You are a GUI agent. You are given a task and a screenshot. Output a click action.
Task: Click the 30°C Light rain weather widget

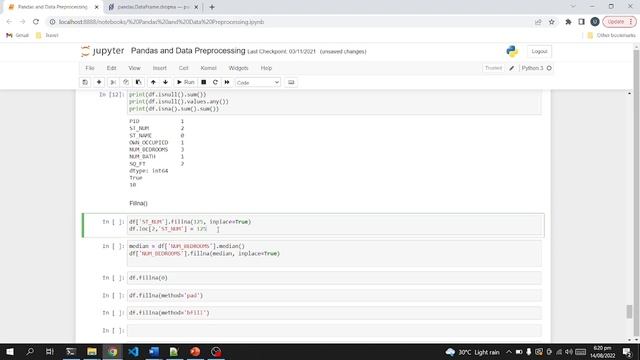[x=472, y=352]
